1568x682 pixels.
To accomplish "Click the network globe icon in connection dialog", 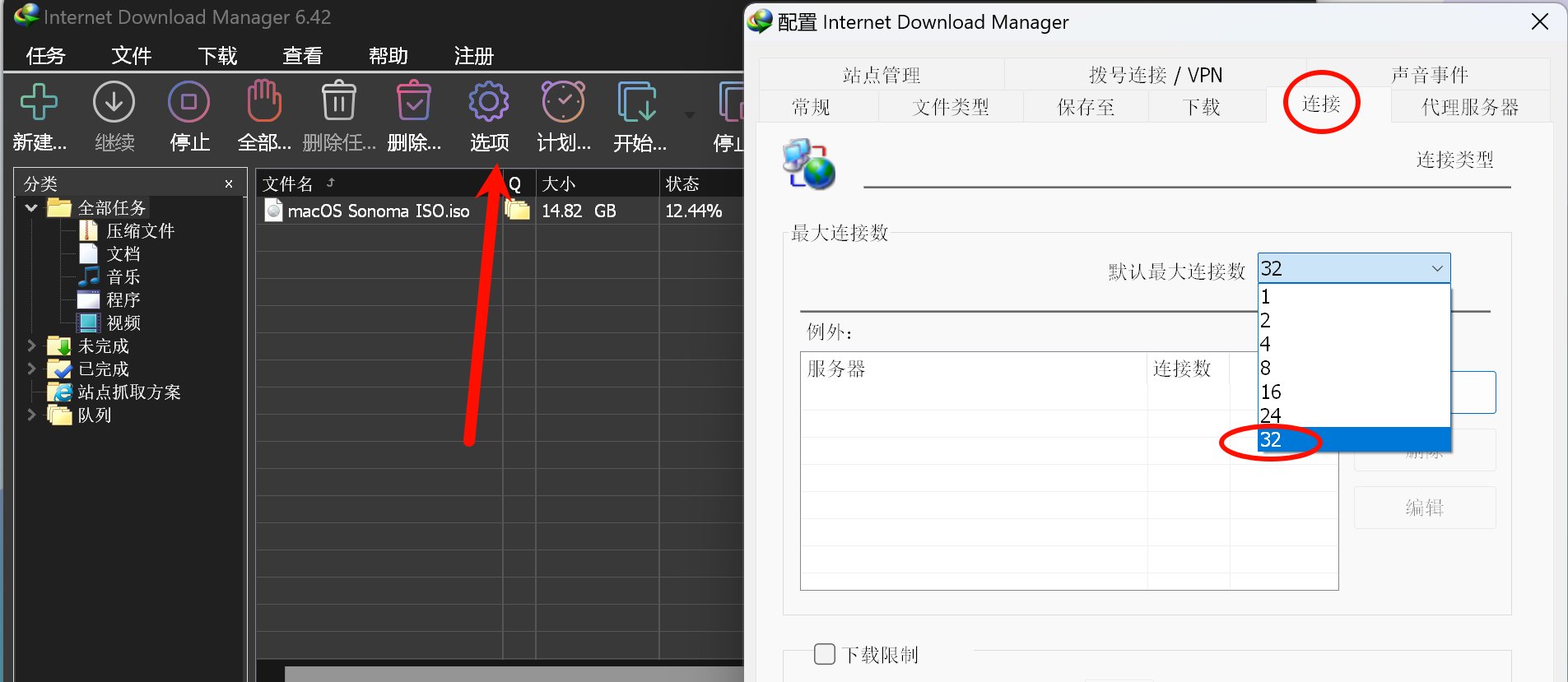I will point(808,164).
